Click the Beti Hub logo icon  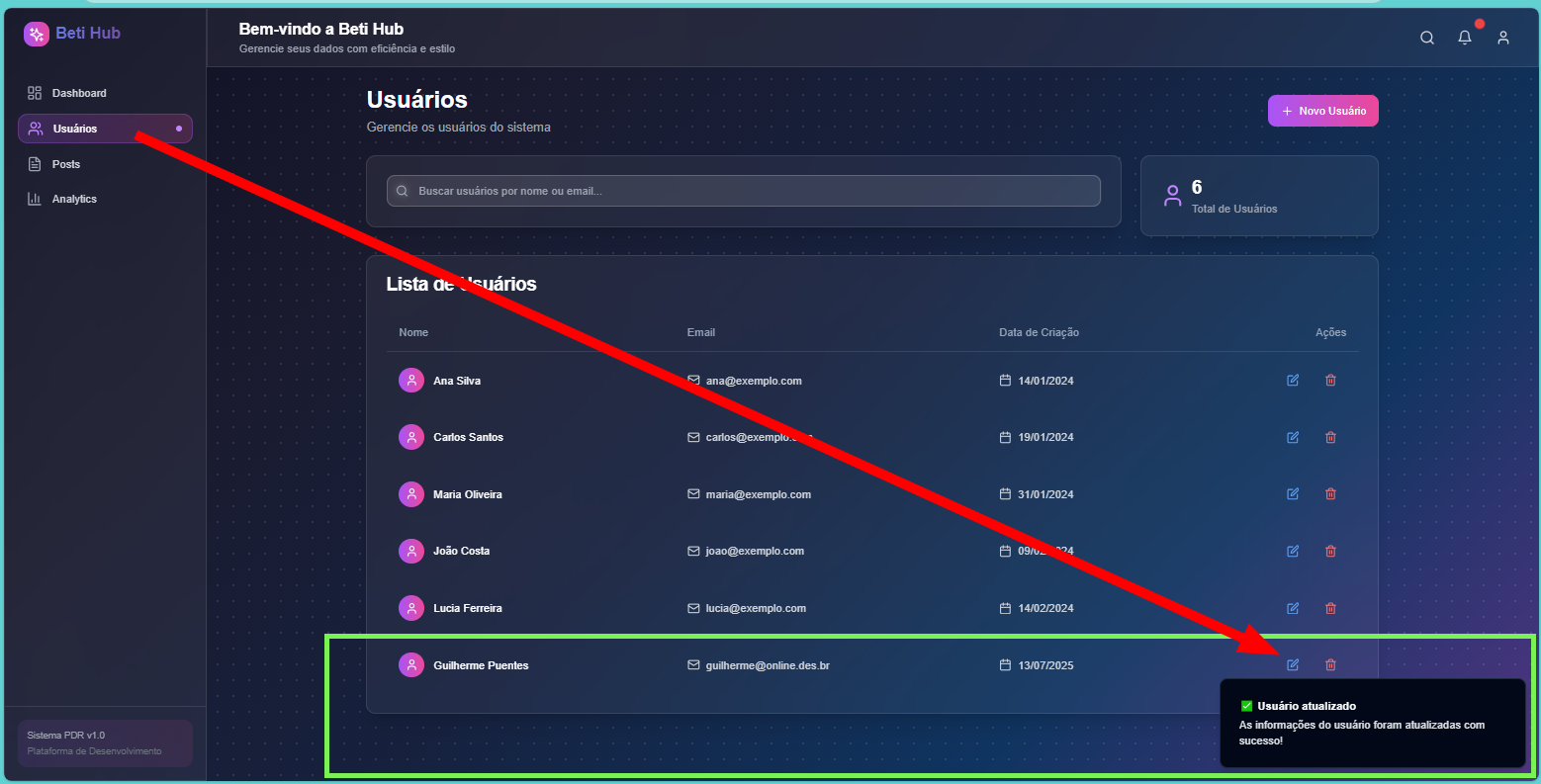36,33
